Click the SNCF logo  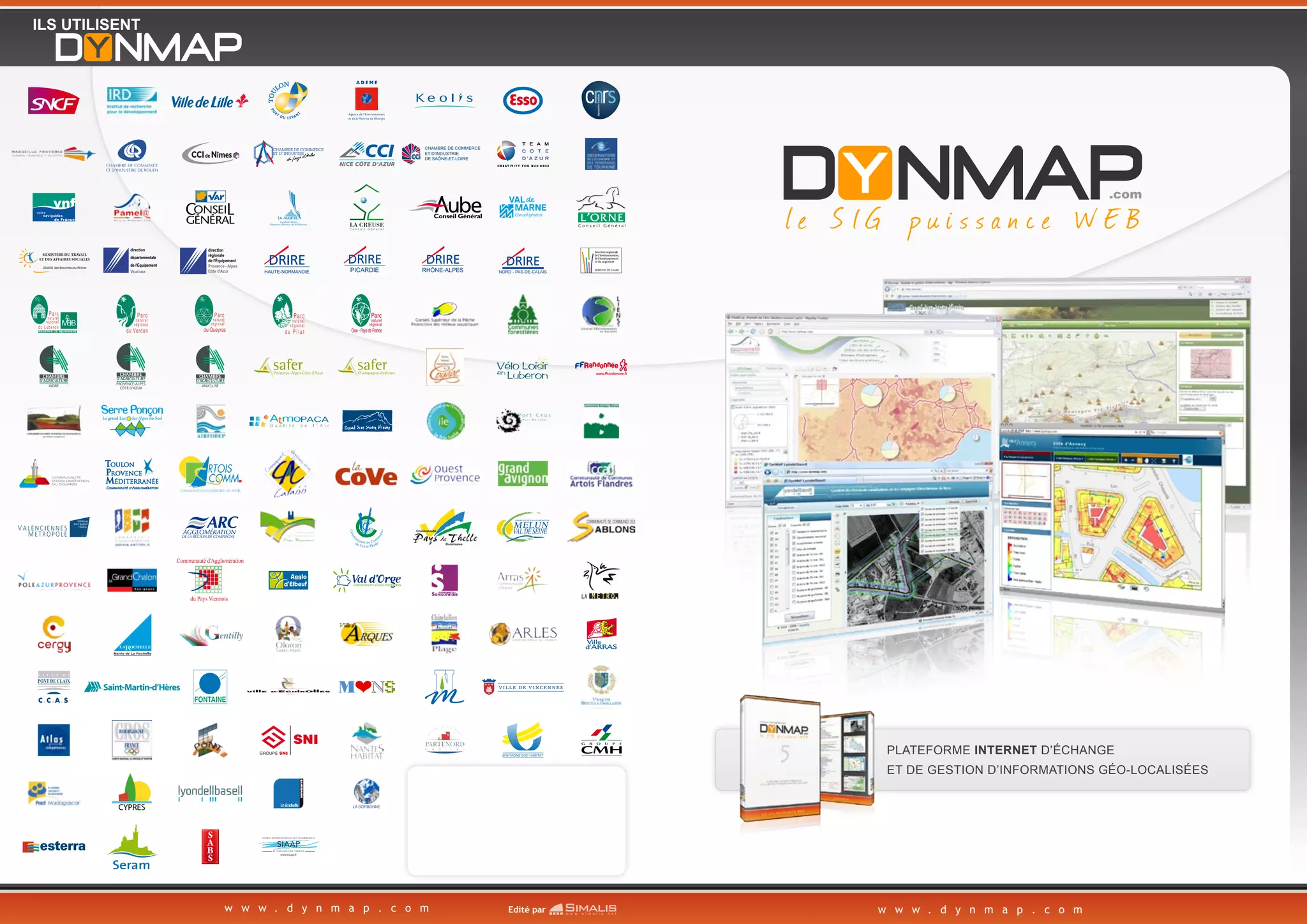tap(54, 101)
